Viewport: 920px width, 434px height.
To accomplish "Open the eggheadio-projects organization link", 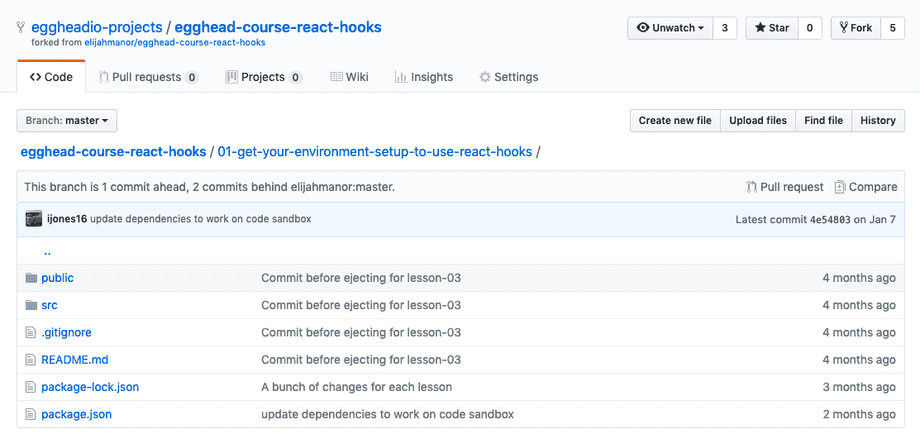I will click(x=97, y=27).
